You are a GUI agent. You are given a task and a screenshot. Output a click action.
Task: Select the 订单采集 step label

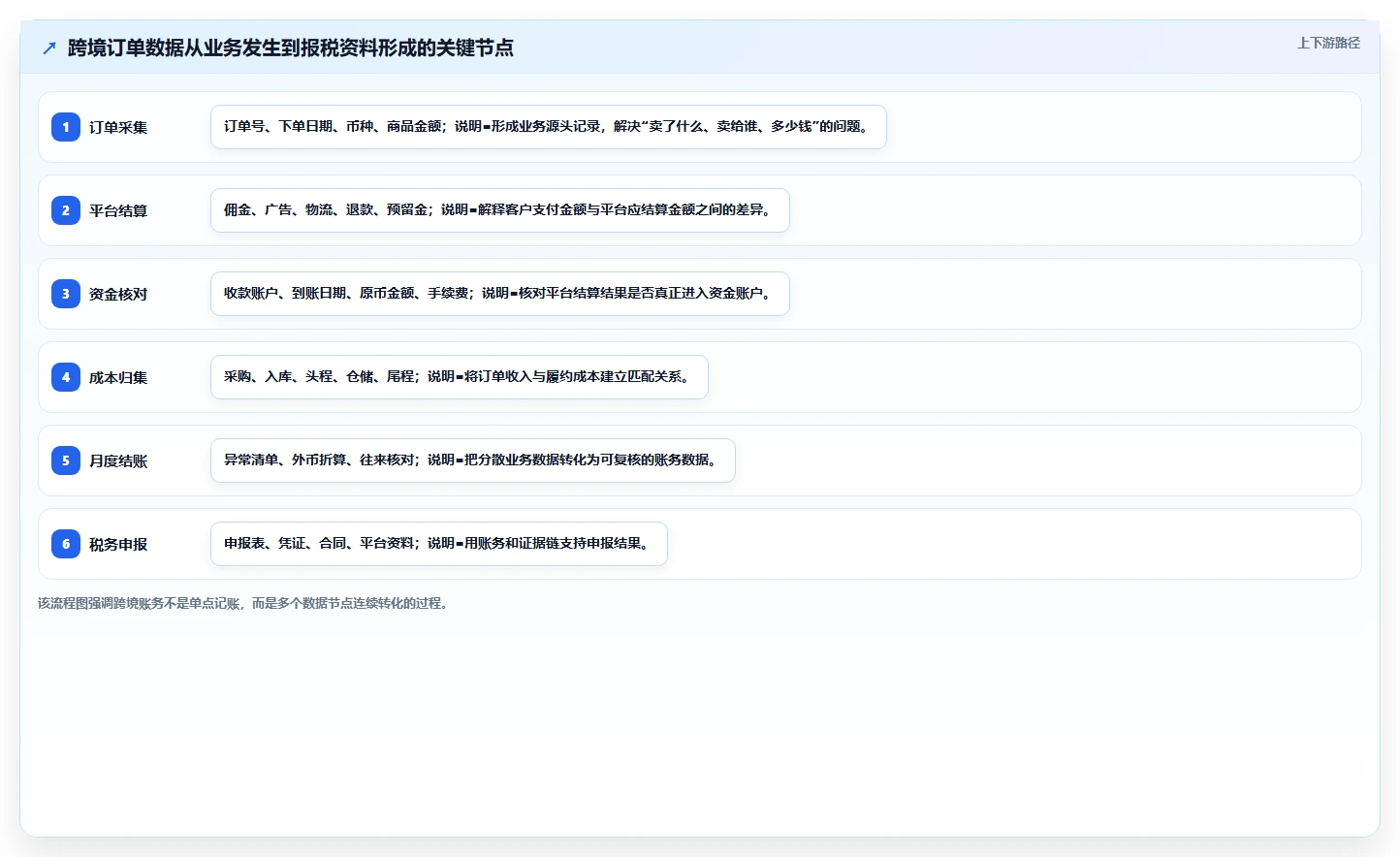(x=118, y=127)
